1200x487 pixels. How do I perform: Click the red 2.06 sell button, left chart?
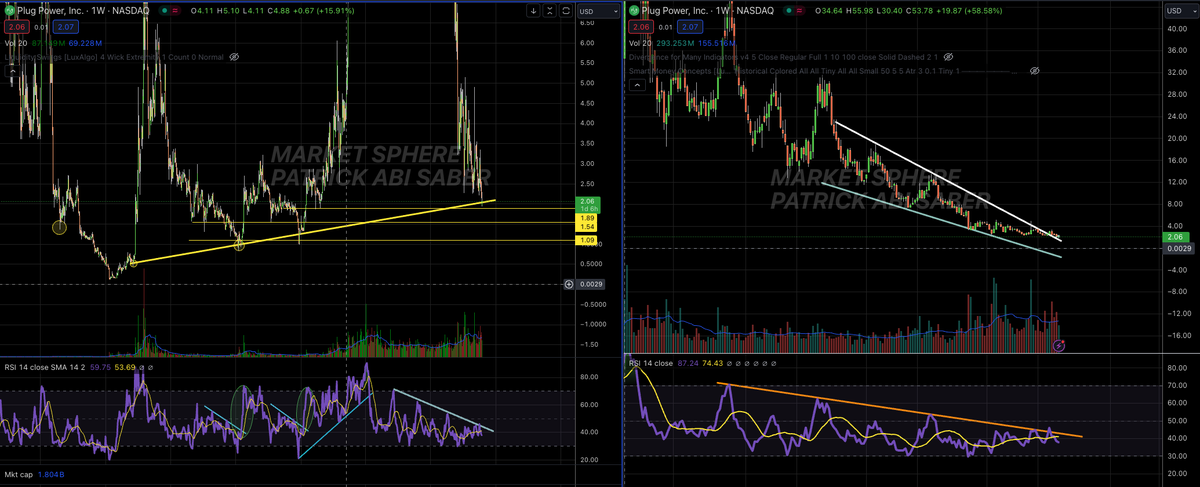pyautogui.click(x=17, y=27)
